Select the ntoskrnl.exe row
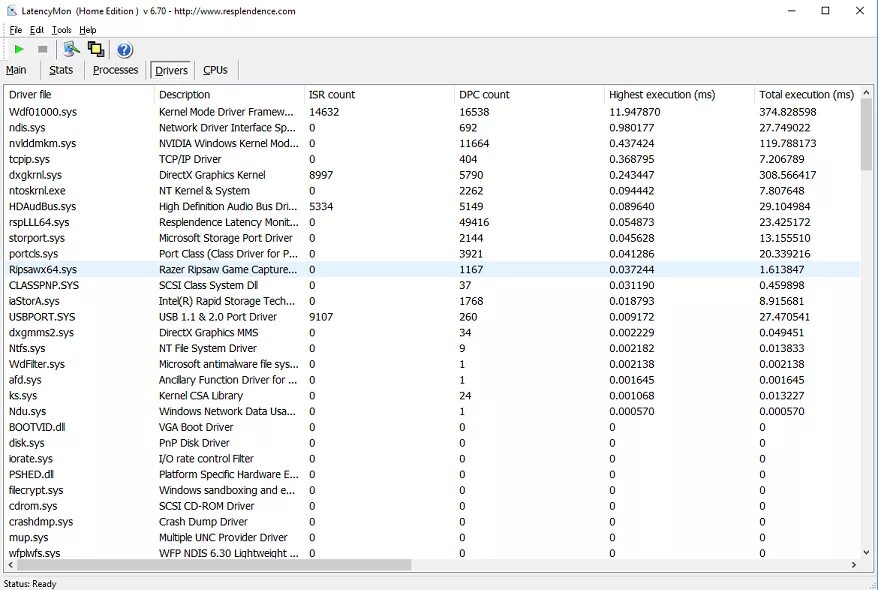878x590 pixels. pos(432,190)
